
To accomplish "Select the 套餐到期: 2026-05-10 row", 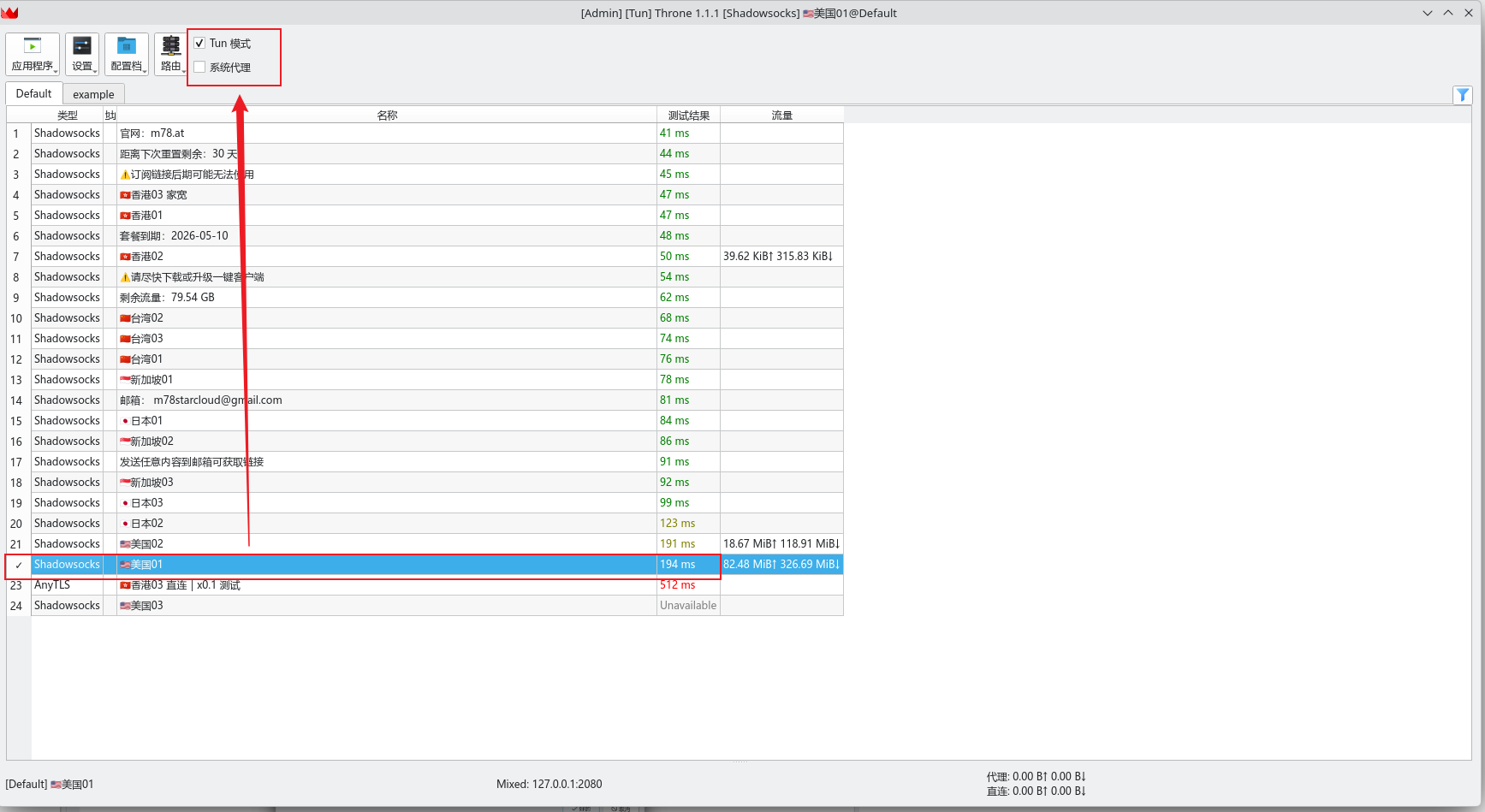I will (x=425, y=235).
